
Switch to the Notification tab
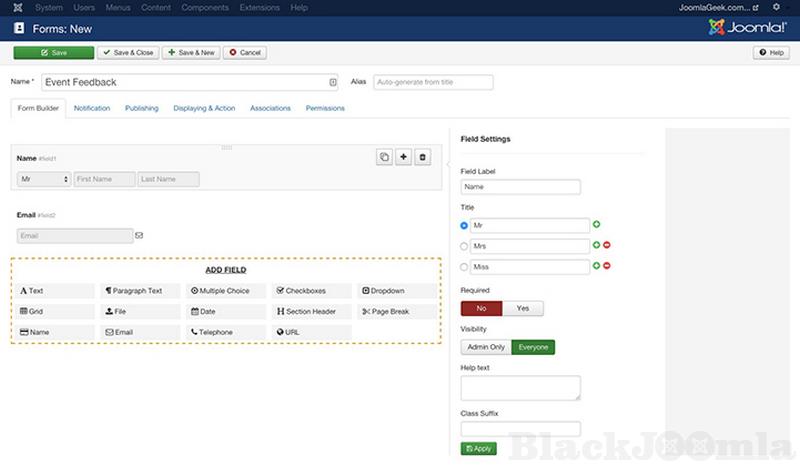coord(92,108)
